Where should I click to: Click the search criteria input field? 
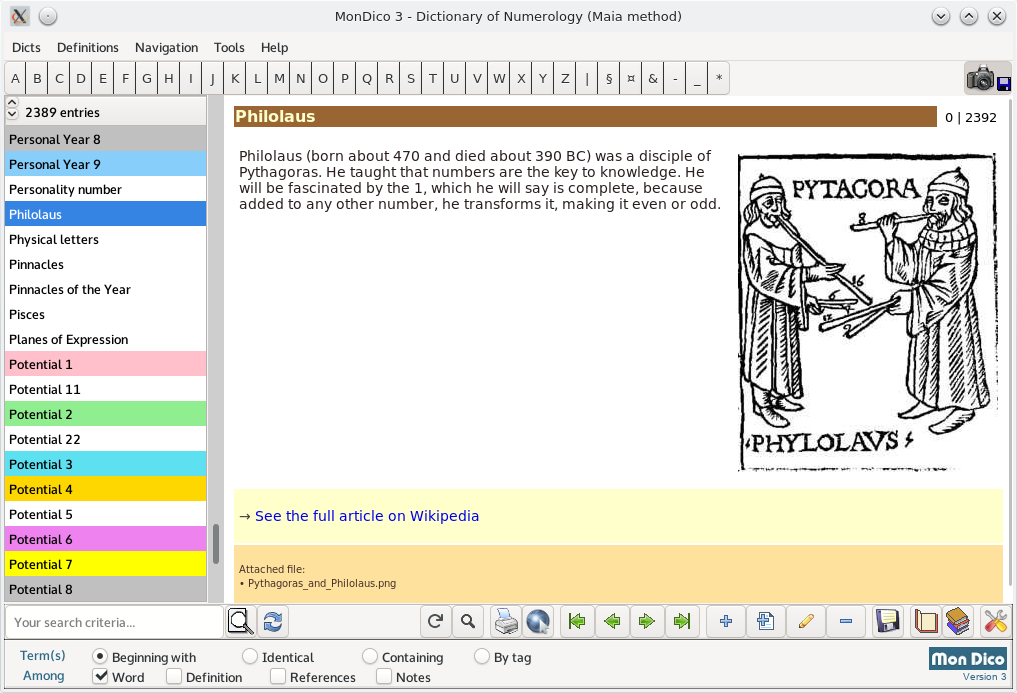coord(114,622)
